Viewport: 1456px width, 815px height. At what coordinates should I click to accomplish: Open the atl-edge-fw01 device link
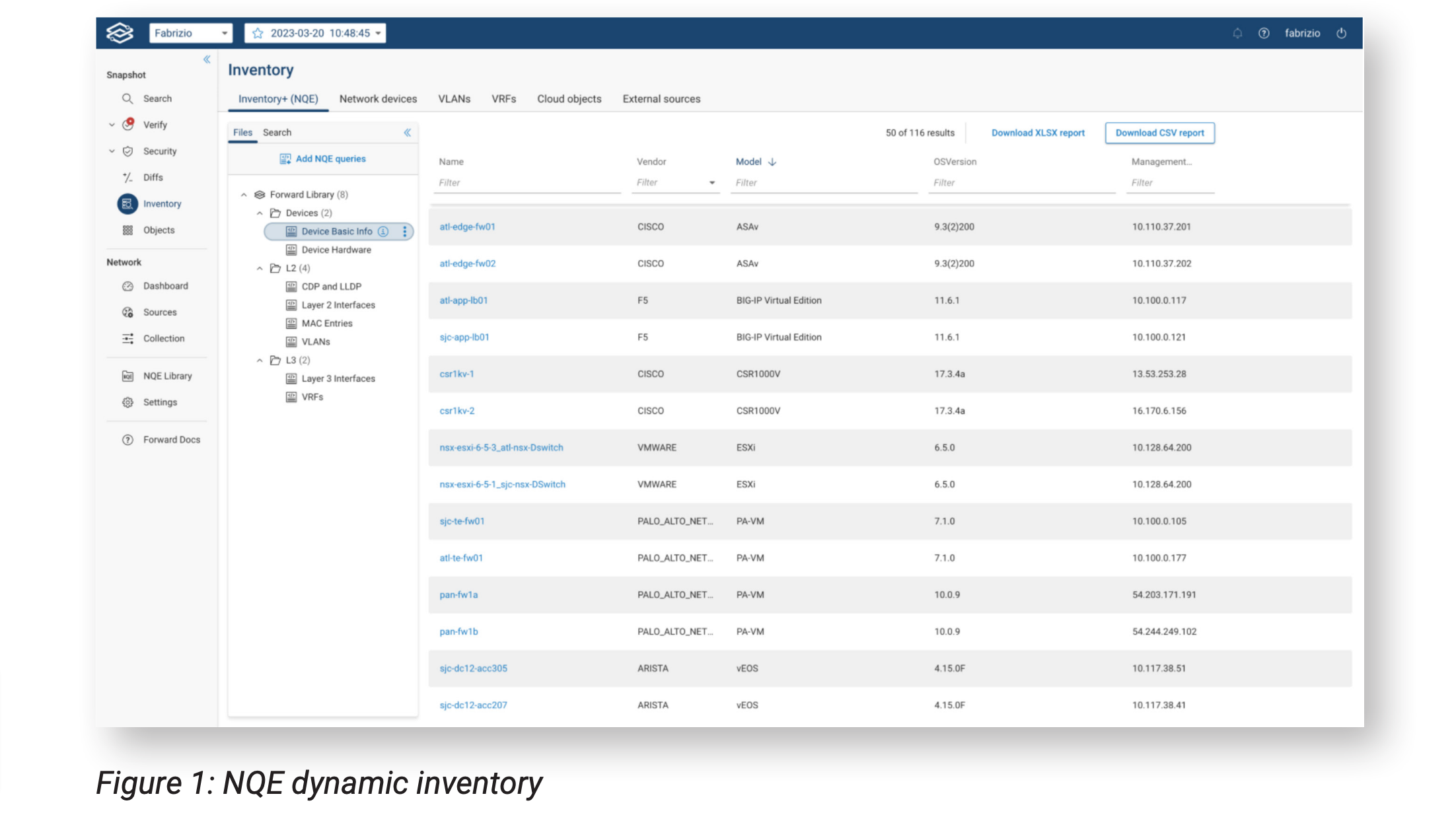(x=467, y=227)
